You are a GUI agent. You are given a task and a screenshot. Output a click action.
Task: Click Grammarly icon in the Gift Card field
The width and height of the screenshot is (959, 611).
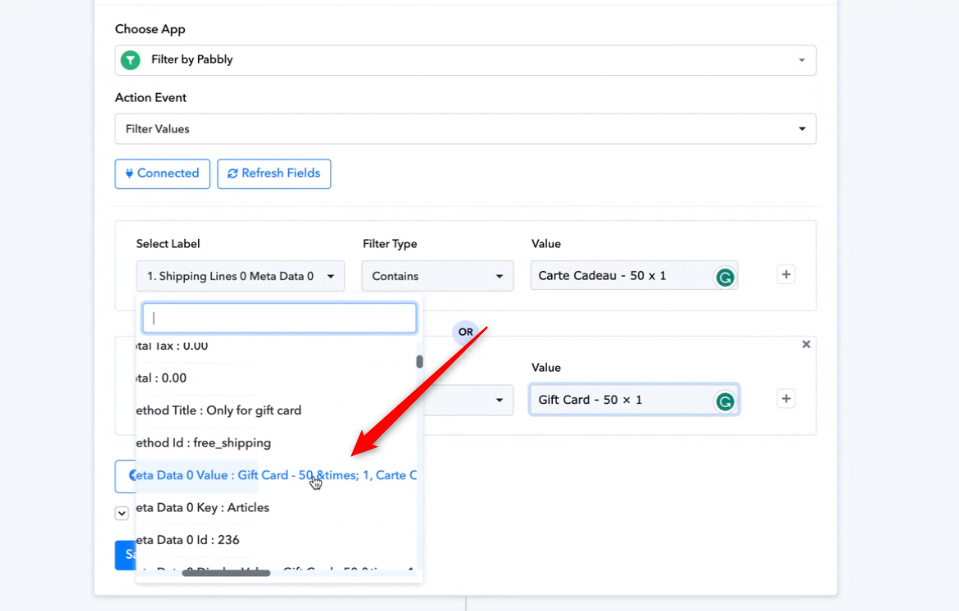tap(725, 402)
